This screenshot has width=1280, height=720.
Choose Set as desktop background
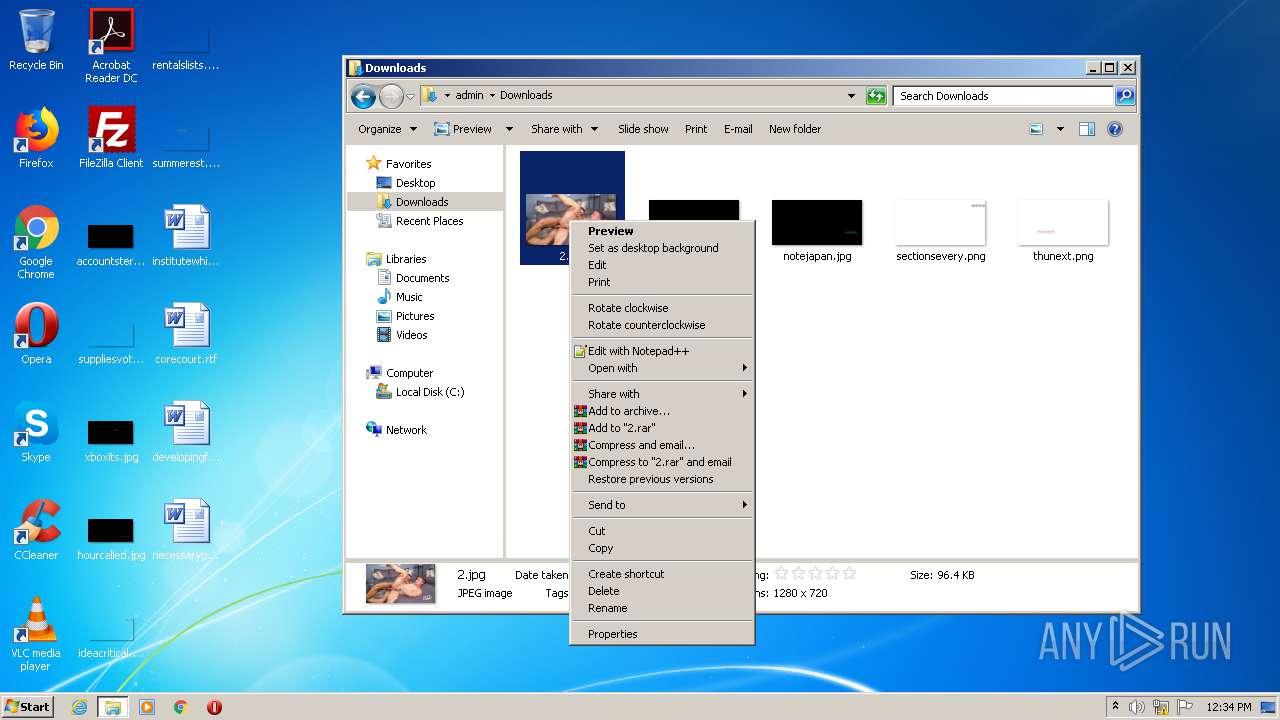click(x=662, y=248)
